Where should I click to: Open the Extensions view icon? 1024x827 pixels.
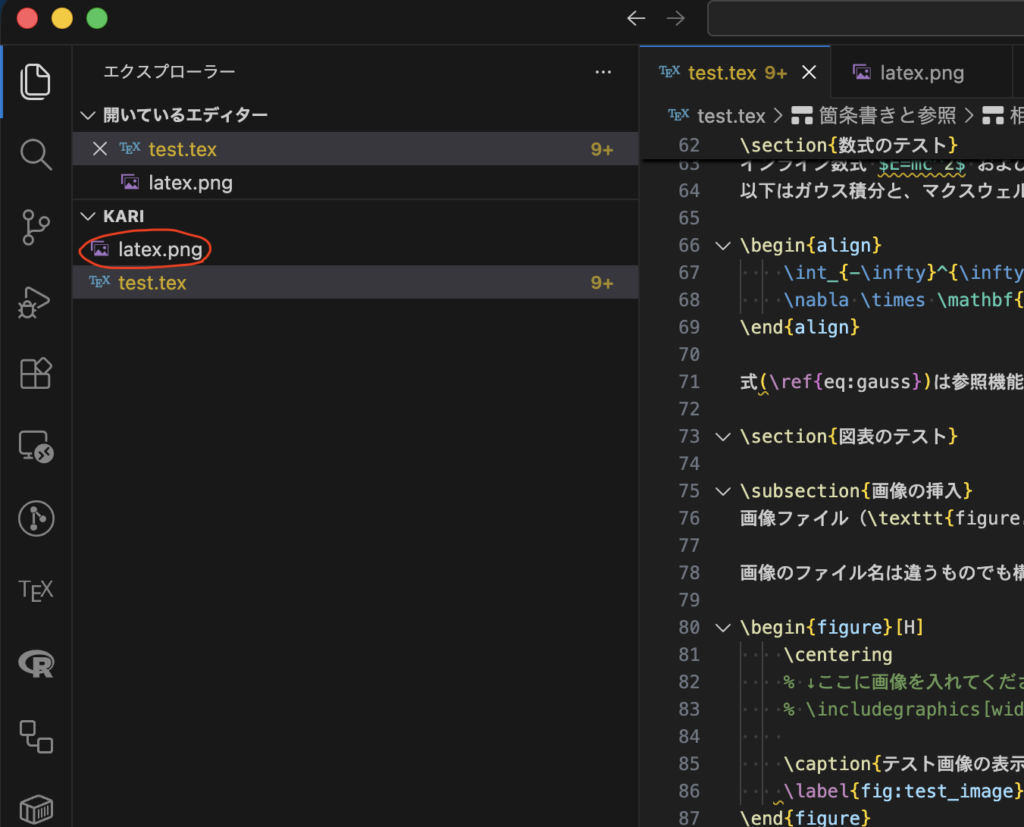(35, 373)
